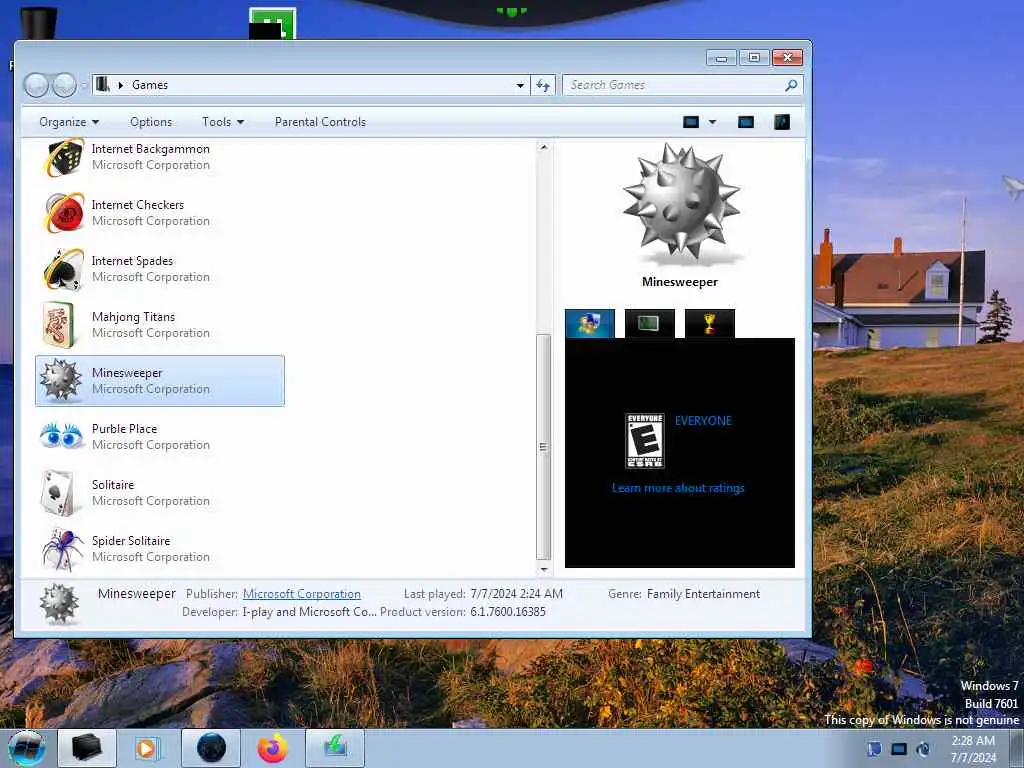The width and height of the screenshot is (1024, 768).
Task: Click developer text I-play and Microsoft Co...
Action: 310,612
